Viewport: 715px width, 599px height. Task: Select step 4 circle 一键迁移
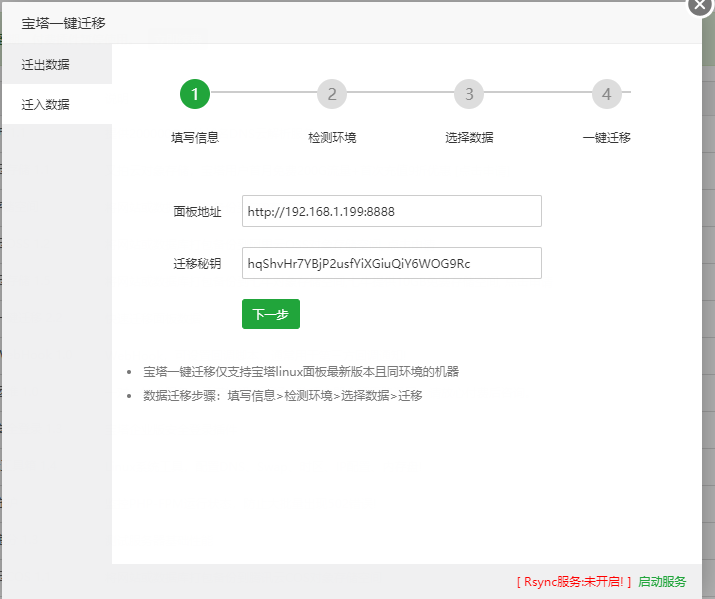pos(606,94)
